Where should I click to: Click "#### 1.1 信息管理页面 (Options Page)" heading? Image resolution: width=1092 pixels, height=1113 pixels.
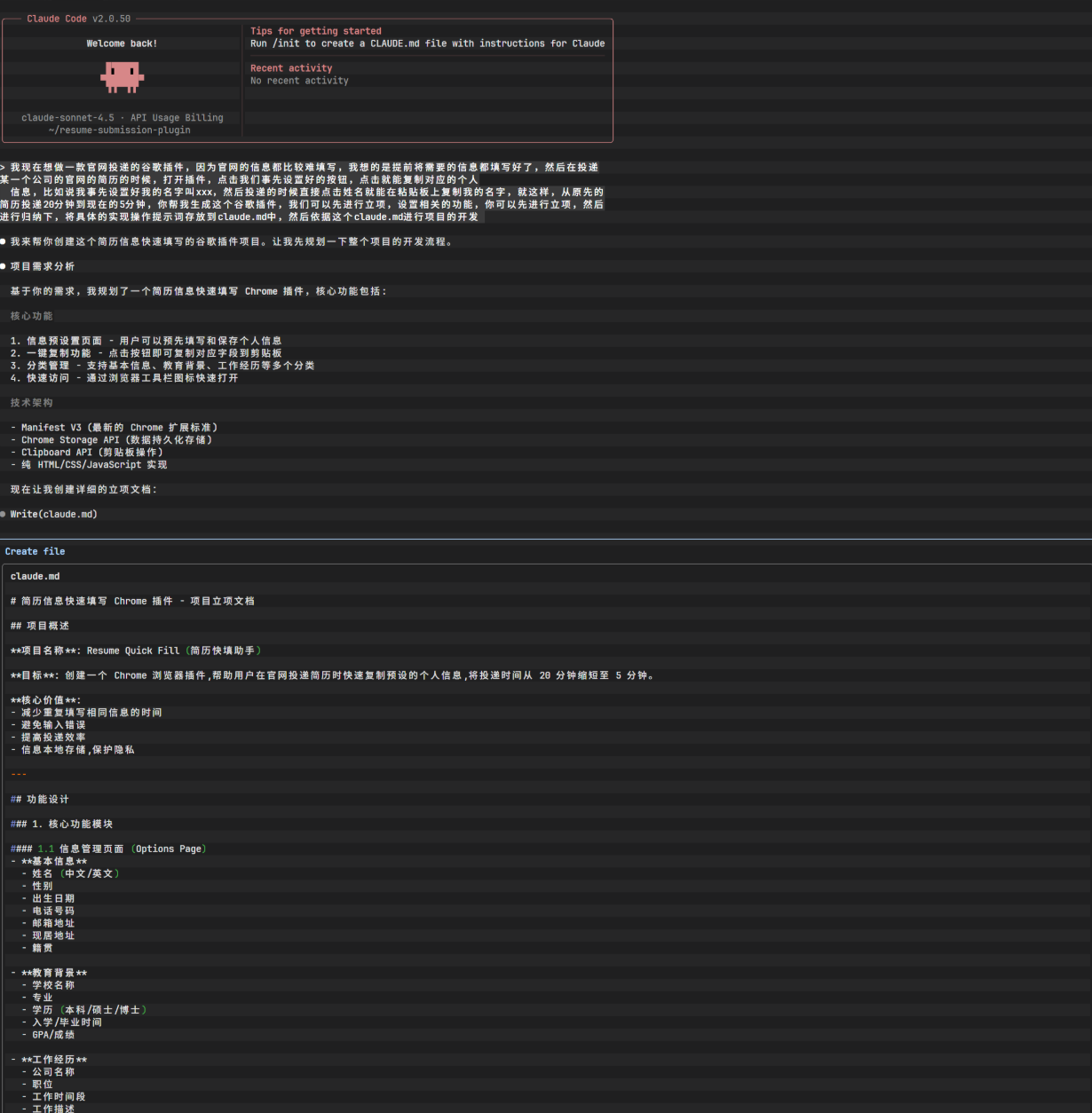(108, 850)
